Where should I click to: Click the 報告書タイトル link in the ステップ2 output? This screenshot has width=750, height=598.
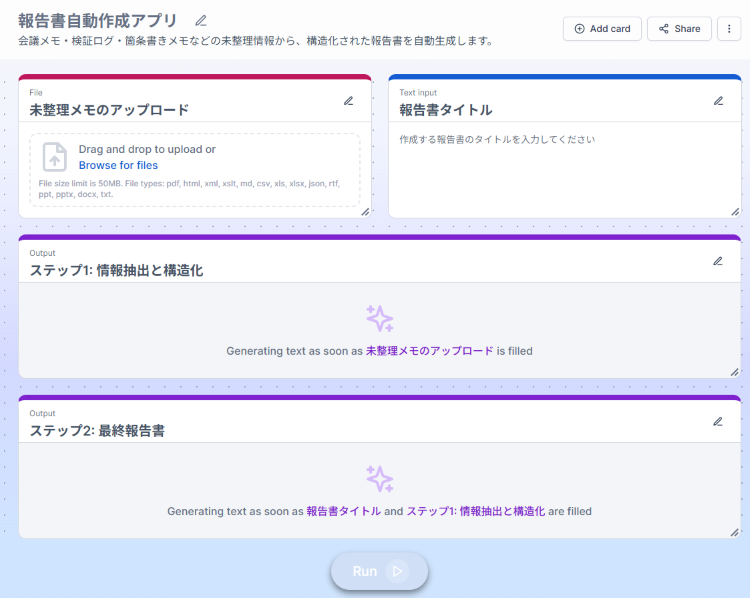pos(343,511)
